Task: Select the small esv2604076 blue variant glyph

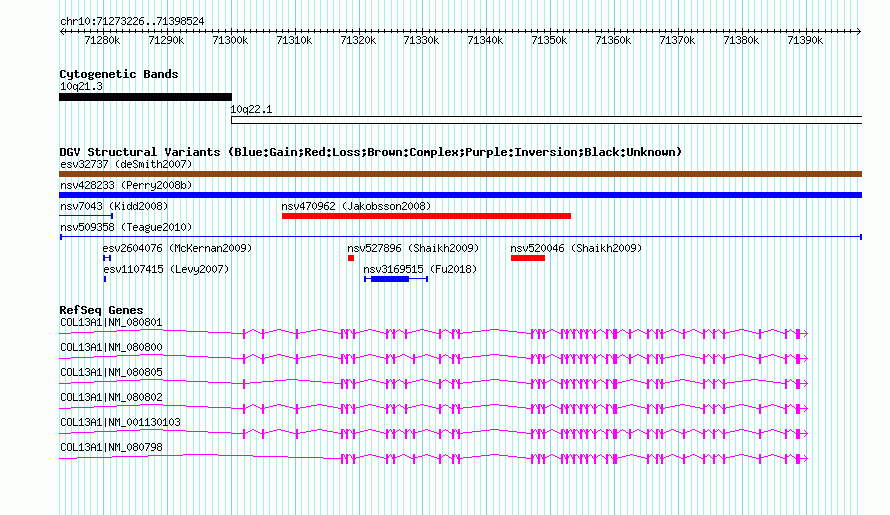Action: [x=107, y=258]
